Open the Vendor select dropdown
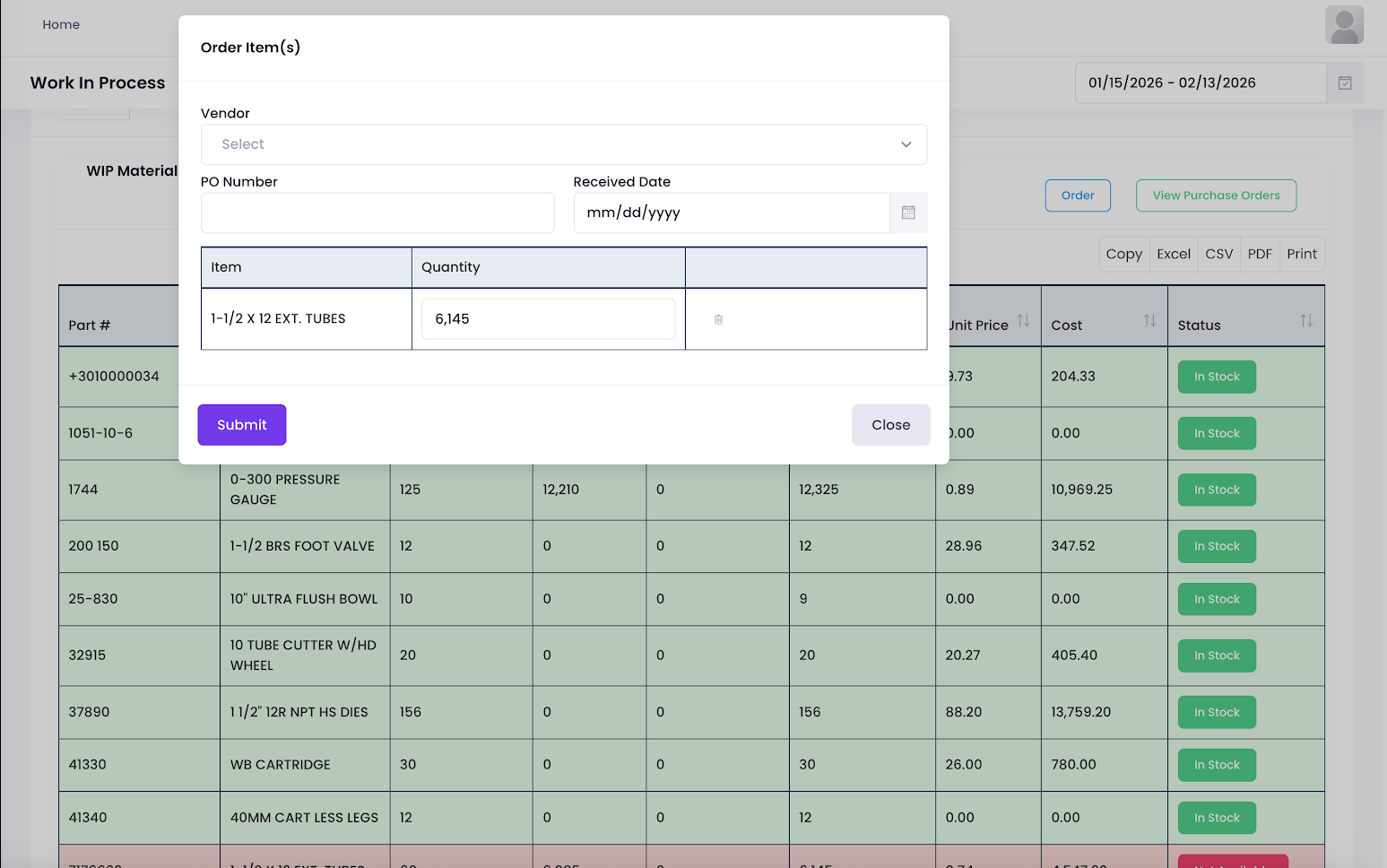Screen dimensions: 1387x868 click(x=564, y=144)
